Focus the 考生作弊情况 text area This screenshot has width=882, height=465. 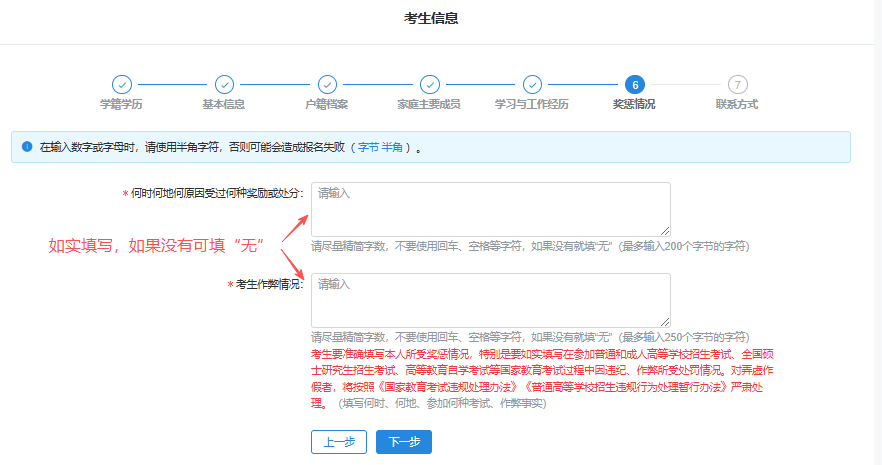pyautogui.click(x=490, y=300)
